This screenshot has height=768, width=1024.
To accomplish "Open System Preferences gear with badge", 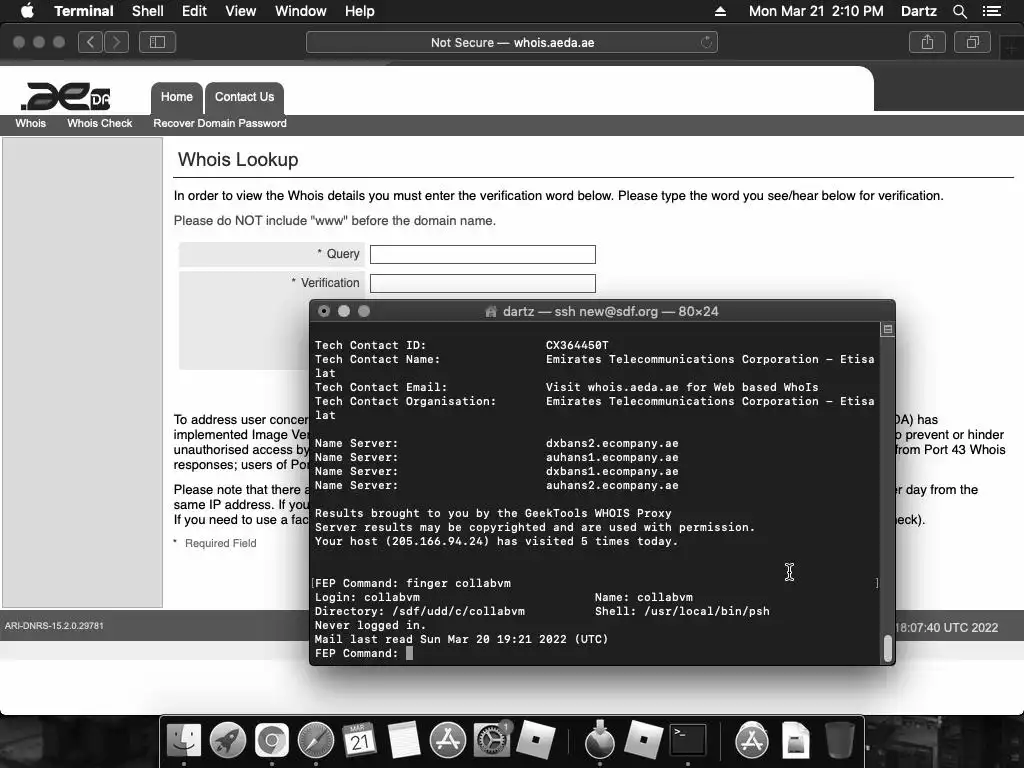I will pos(492,740).
